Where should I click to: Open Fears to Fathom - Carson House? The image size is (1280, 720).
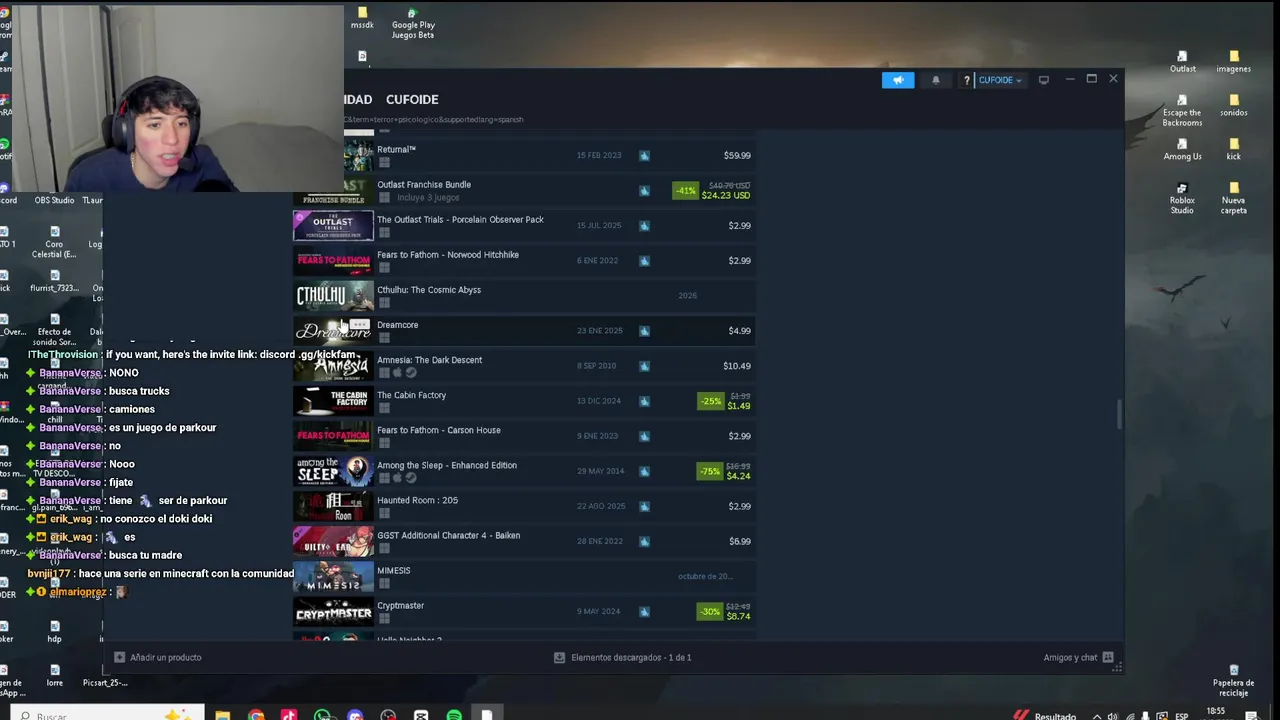[524, 436]
